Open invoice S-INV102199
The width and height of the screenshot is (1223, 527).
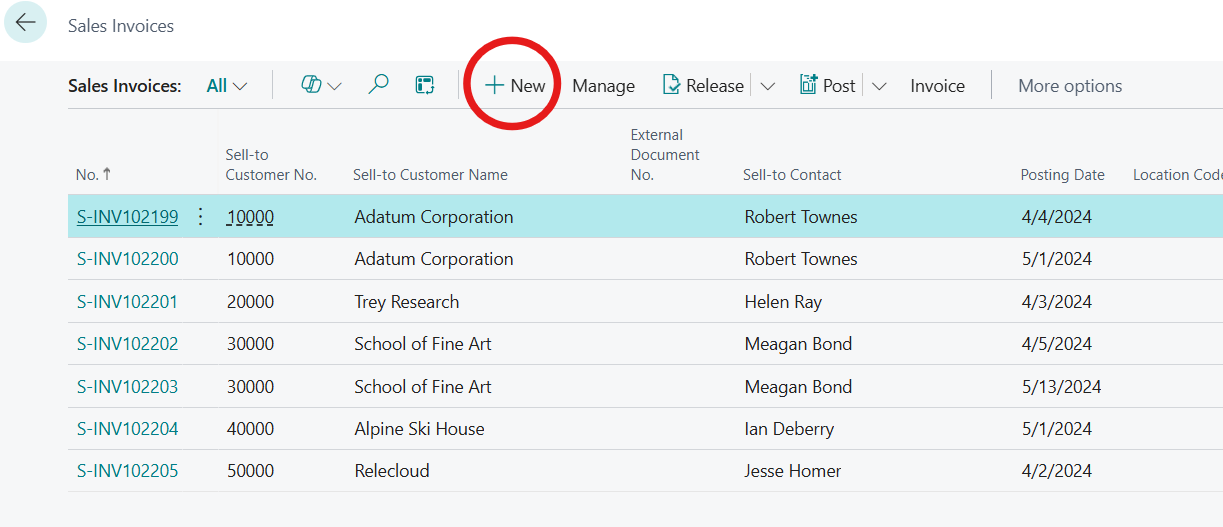point(127,217)
